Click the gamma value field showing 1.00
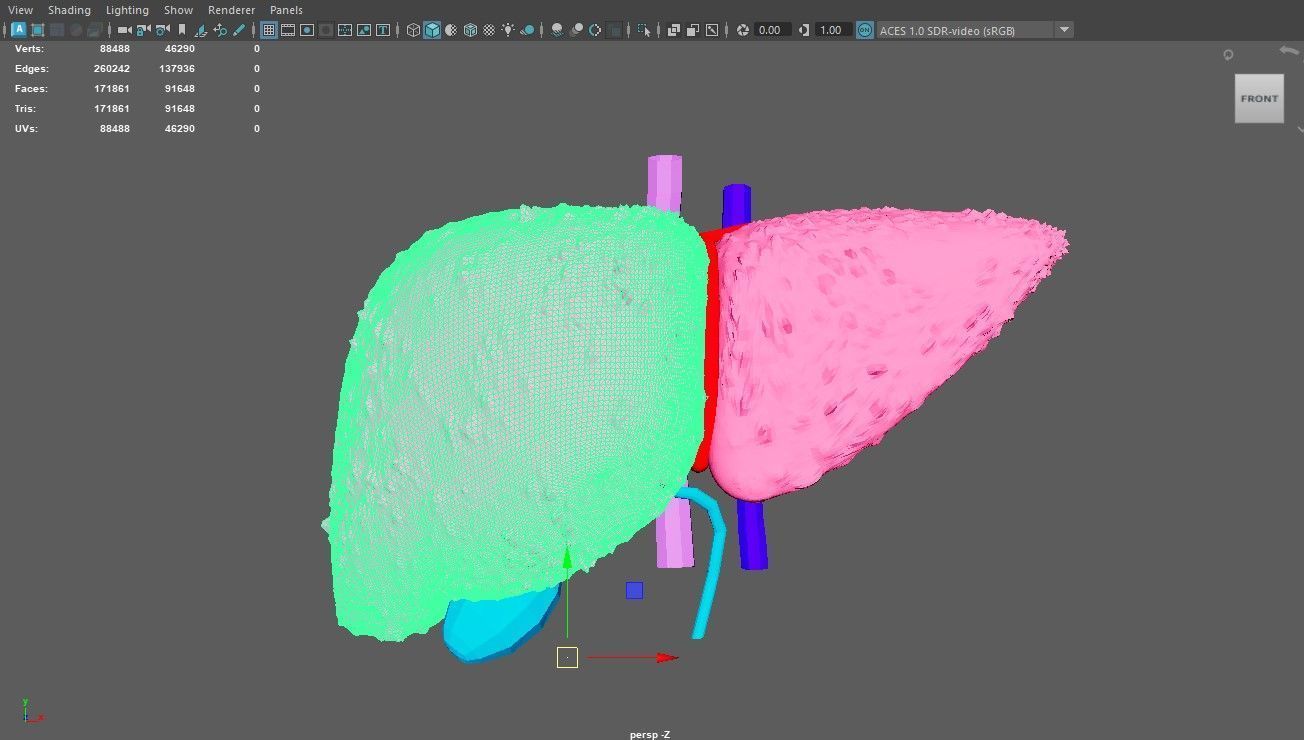 [834, 30]
